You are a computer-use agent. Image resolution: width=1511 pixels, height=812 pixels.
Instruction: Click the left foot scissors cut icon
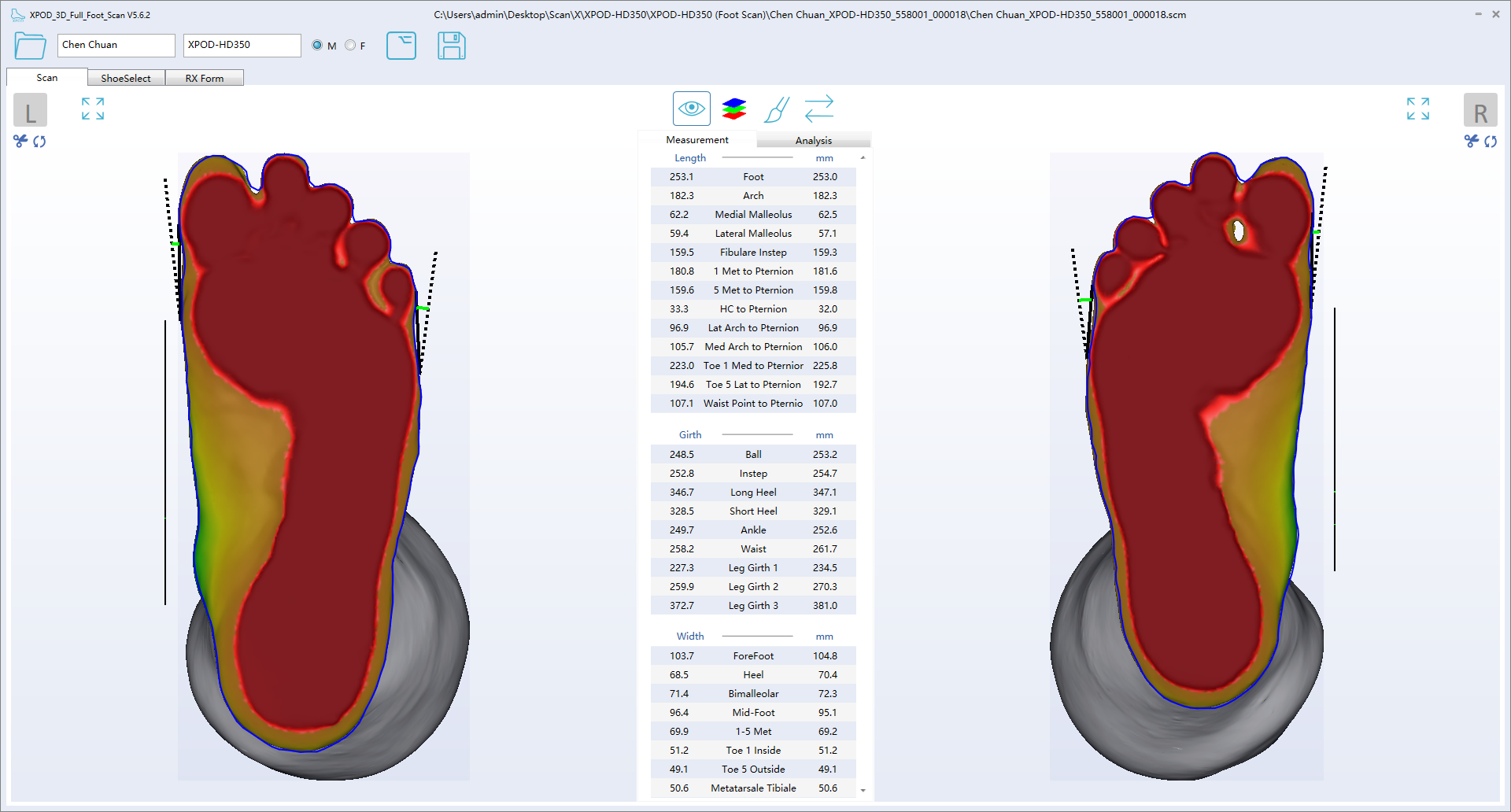[x=20, y=141]
